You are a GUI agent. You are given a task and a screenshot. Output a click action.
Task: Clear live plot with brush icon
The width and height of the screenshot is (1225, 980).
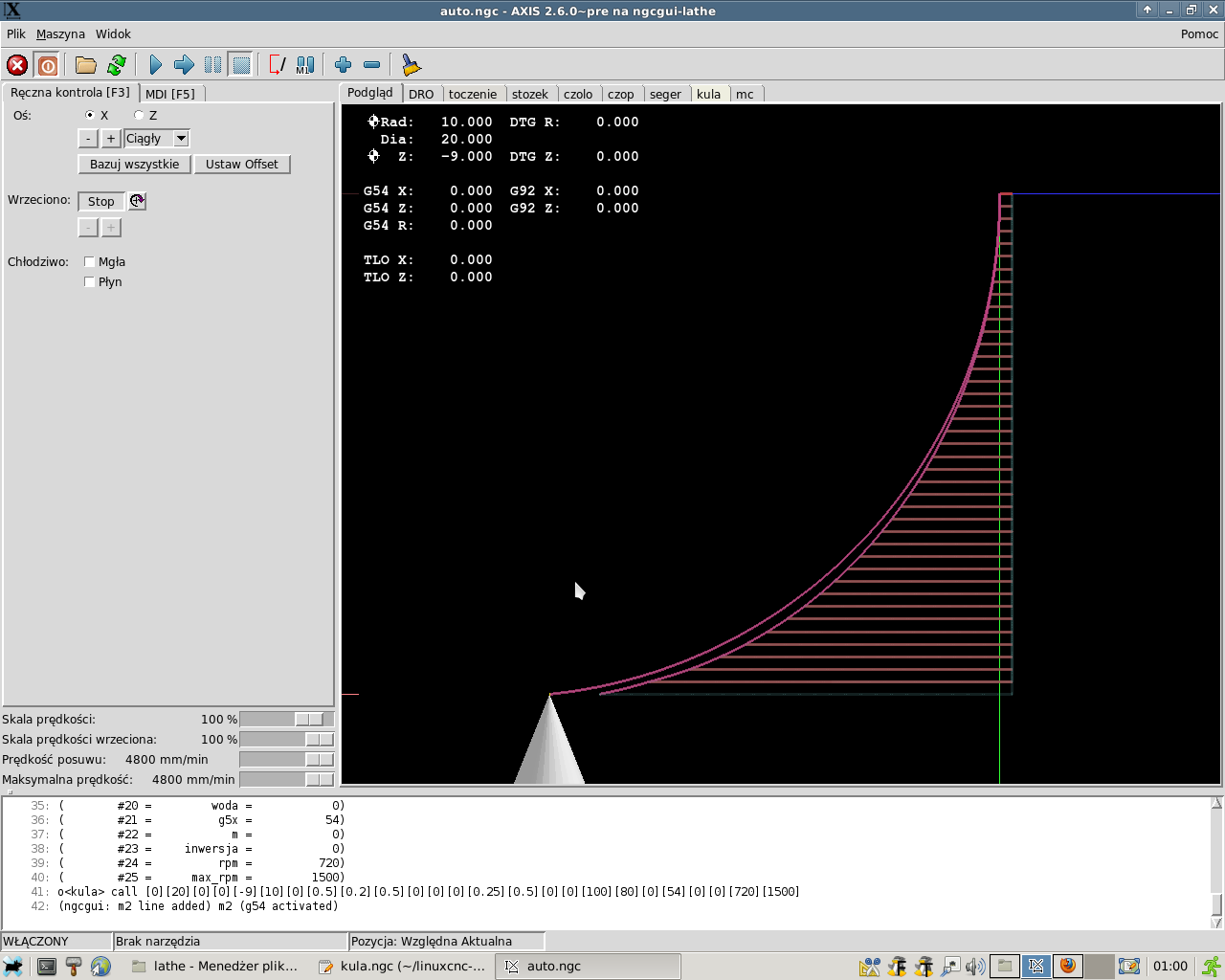pyautogui.click(x=411, y=65)
